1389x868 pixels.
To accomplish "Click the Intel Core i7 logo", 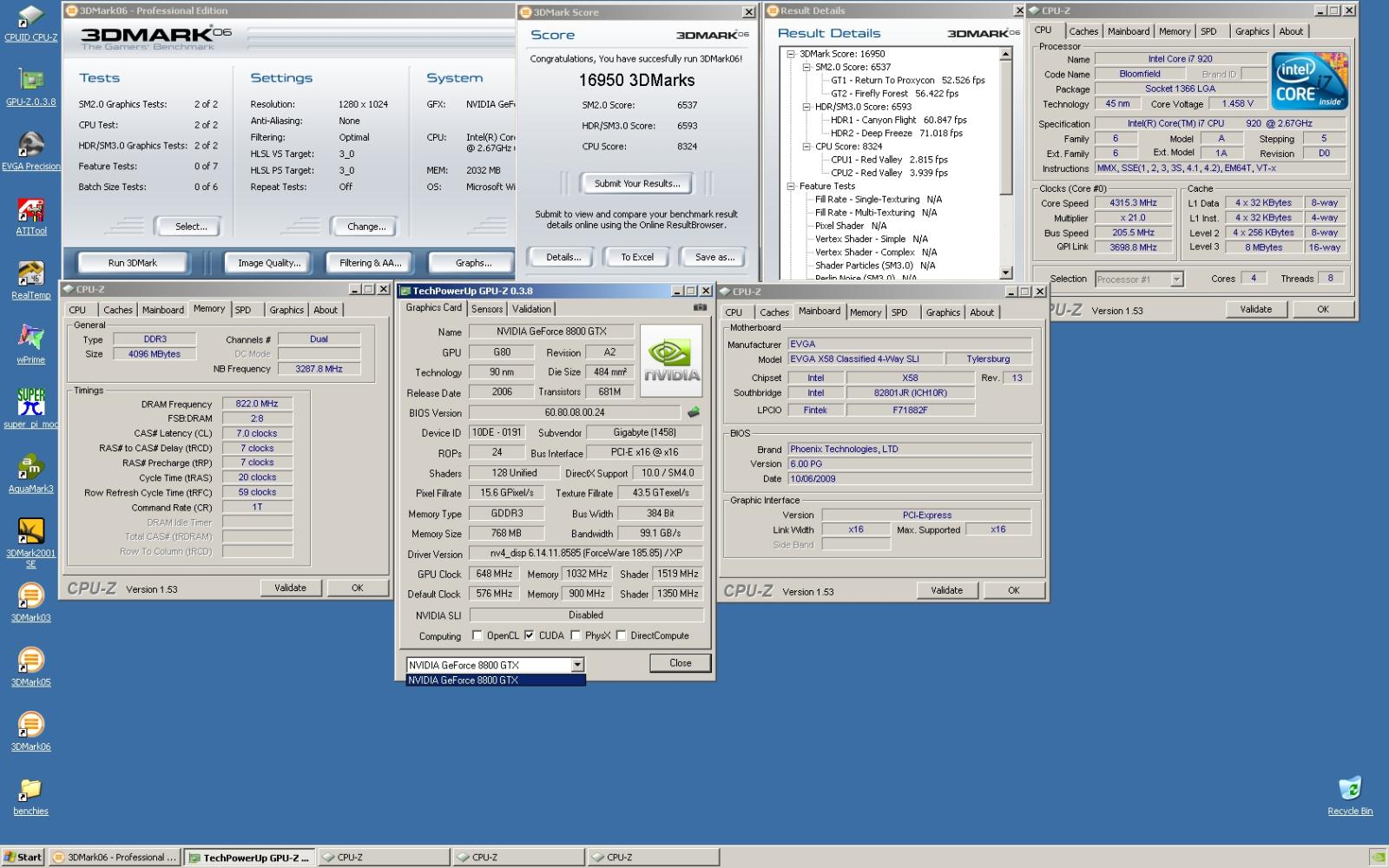I will pos(1309,81).
